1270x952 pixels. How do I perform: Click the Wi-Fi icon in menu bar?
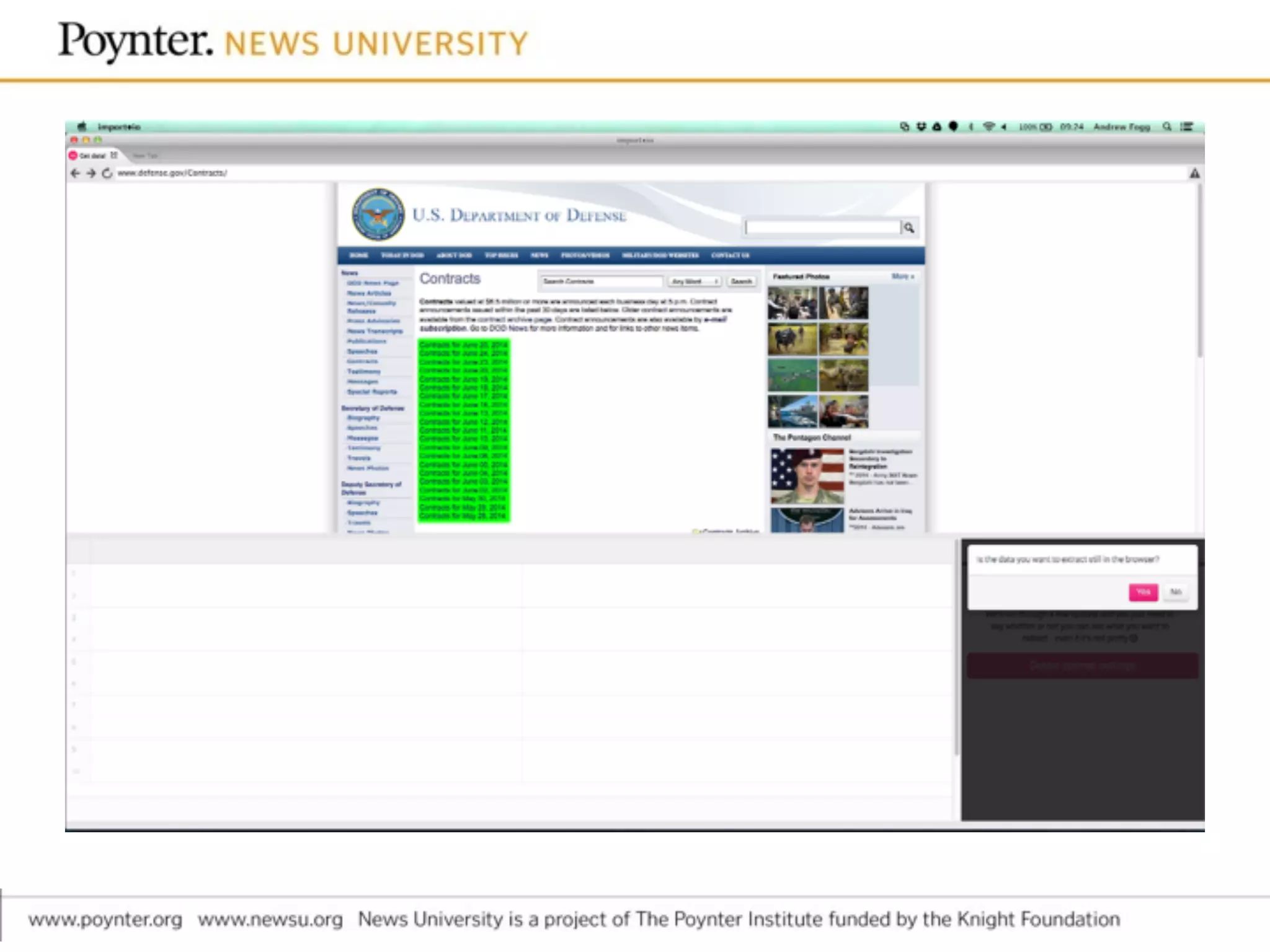point(988,126)
